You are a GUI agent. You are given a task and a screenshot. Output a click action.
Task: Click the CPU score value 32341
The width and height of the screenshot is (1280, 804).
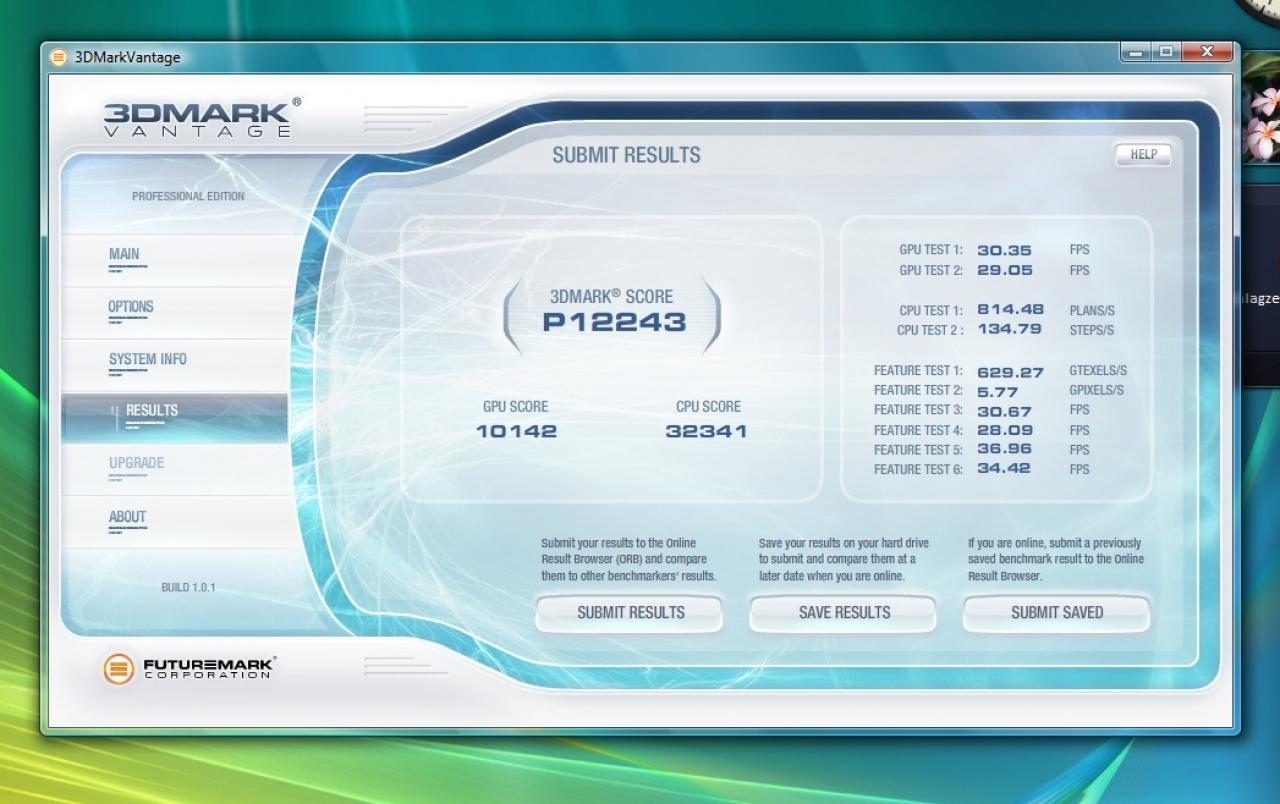click(x=707, y=431)
